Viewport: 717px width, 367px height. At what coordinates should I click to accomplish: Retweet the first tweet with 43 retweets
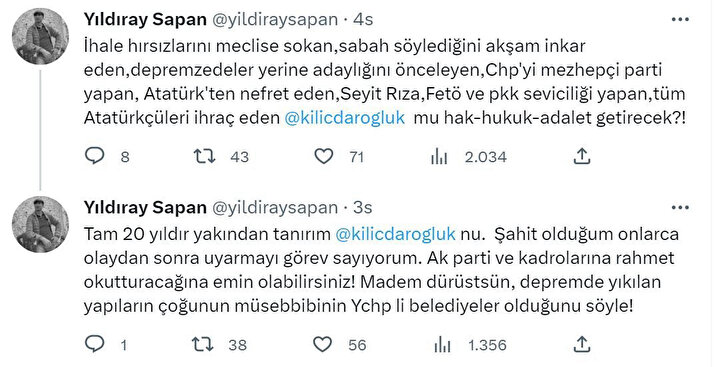tap(204, 156)
